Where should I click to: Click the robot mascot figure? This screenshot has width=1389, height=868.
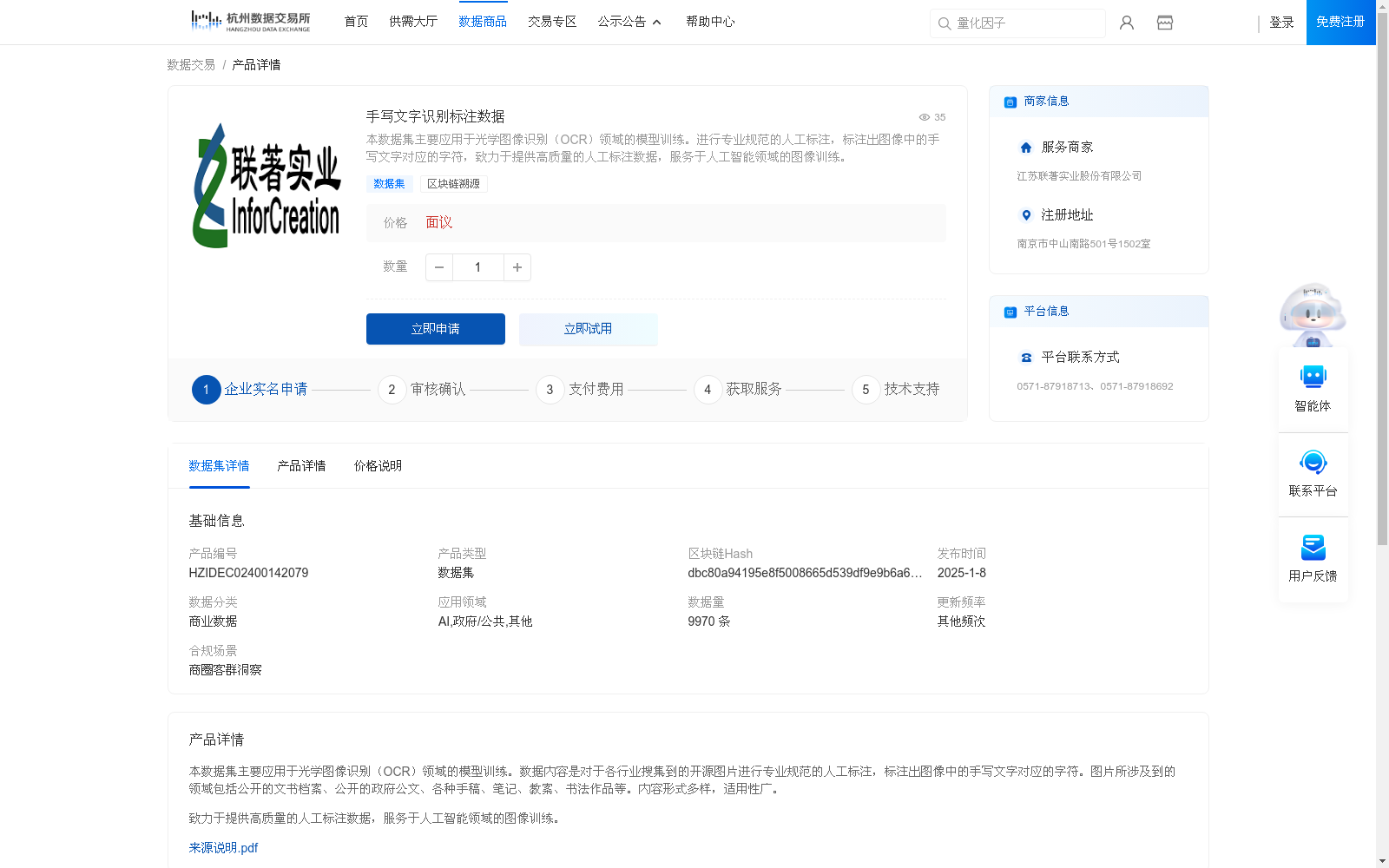click(x=1313, y=314)
